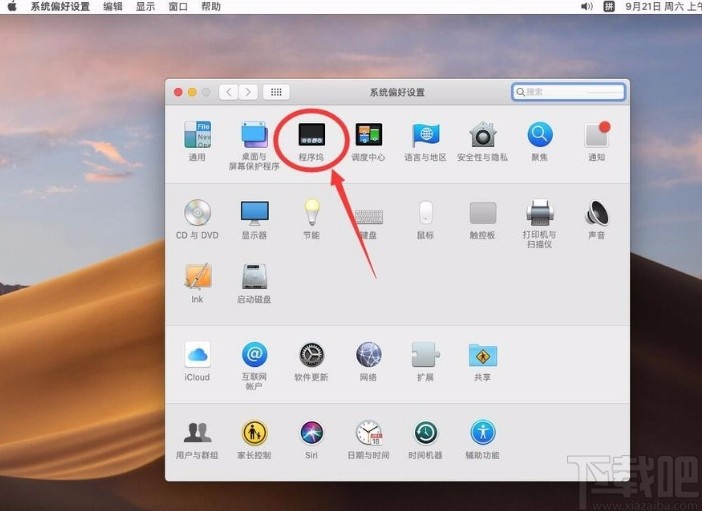Viewport: 702px width, 511px height.
Task: Open the 编辑 Edit menu
Action: (112, 6)
